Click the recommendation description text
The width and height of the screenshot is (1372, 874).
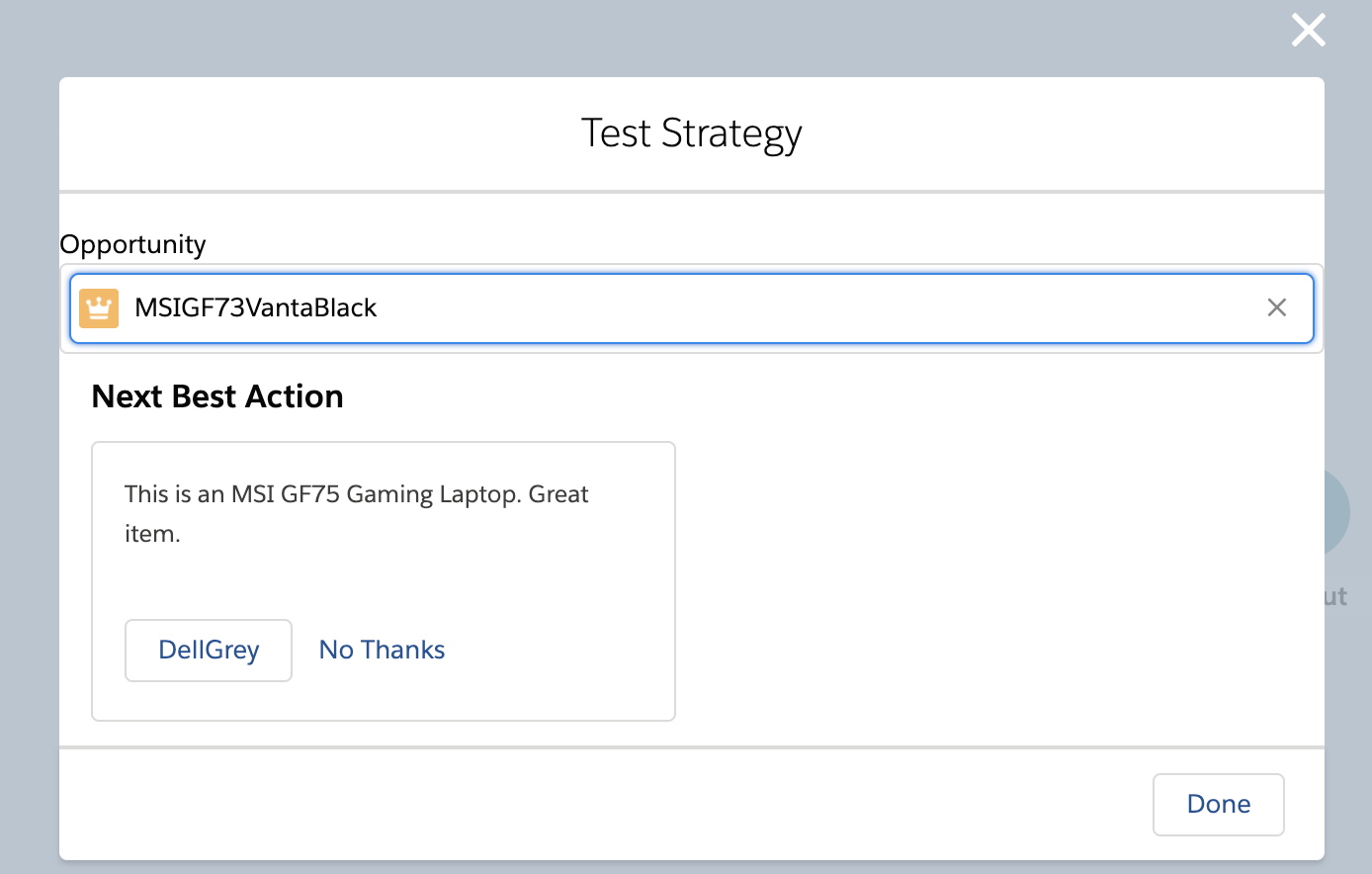coord(356,513)
